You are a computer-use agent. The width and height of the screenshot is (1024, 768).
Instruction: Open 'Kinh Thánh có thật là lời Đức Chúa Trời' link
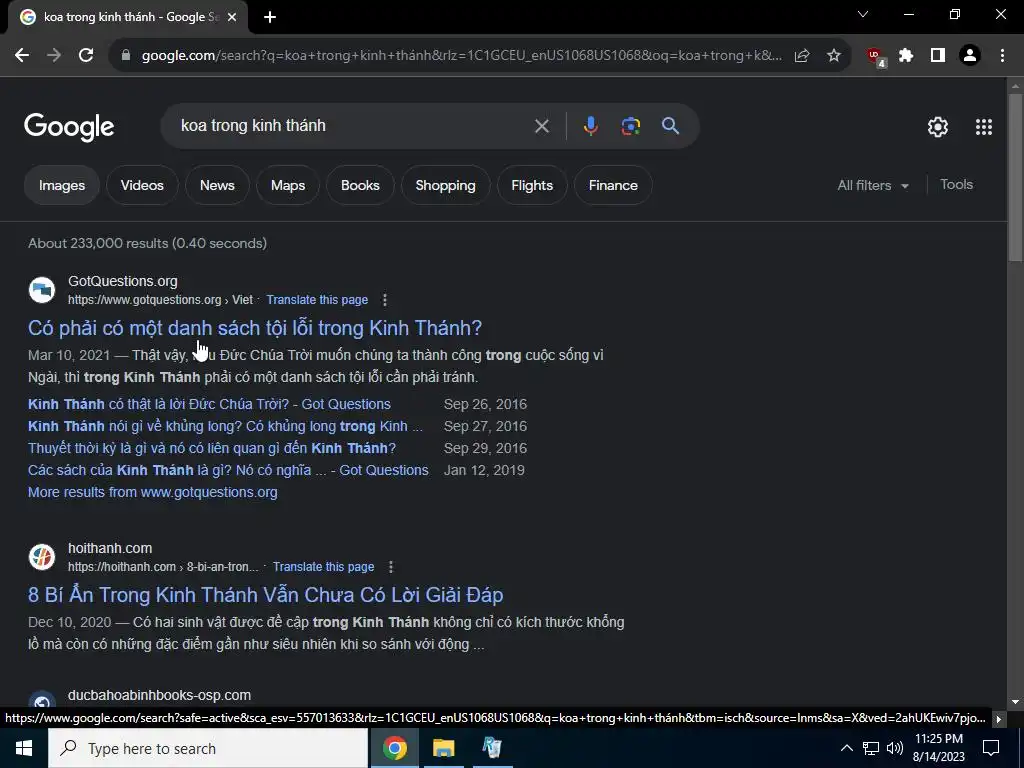(x=209, y=404)
